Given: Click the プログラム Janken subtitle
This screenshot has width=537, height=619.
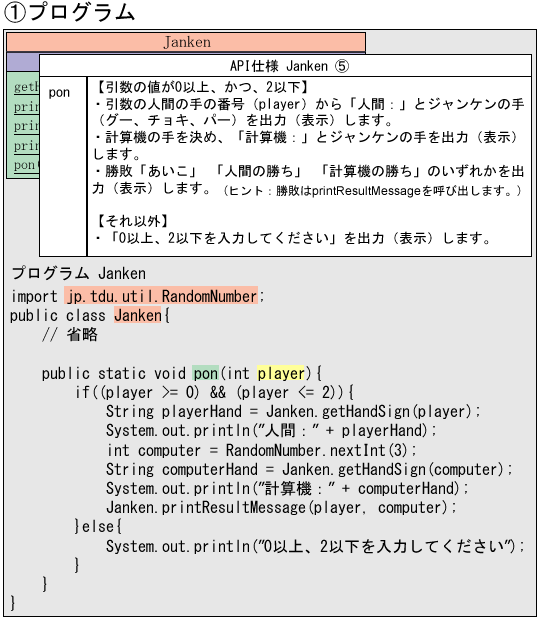Looking at the screenshot, I should click(79, 273).
